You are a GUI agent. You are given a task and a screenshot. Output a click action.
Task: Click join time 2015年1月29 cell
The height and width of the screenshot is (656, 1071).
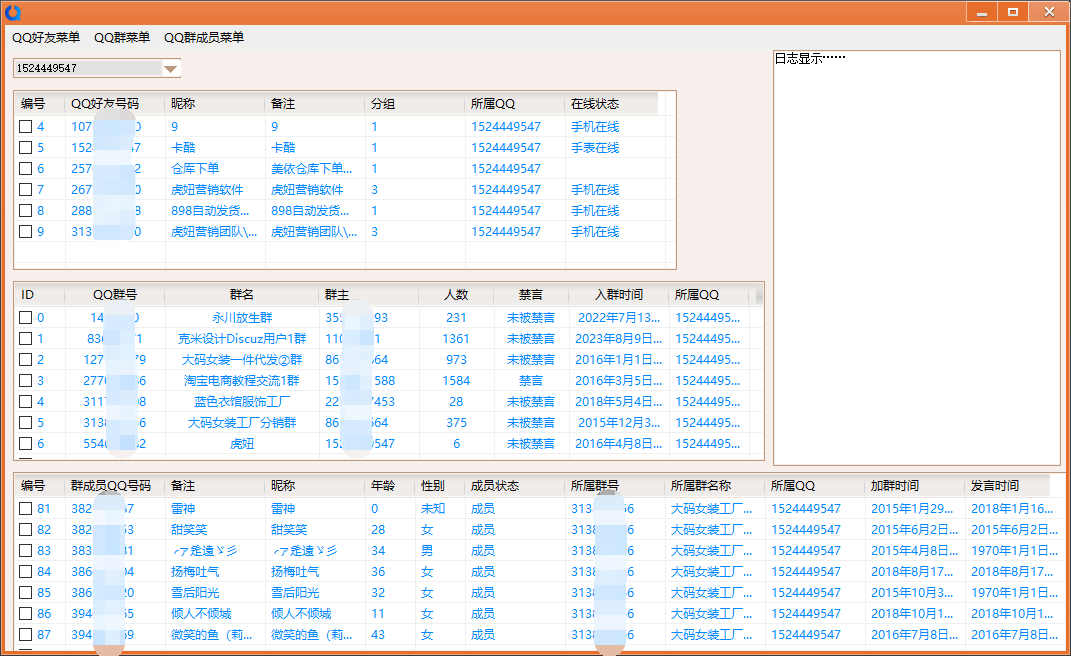(912, 508)
